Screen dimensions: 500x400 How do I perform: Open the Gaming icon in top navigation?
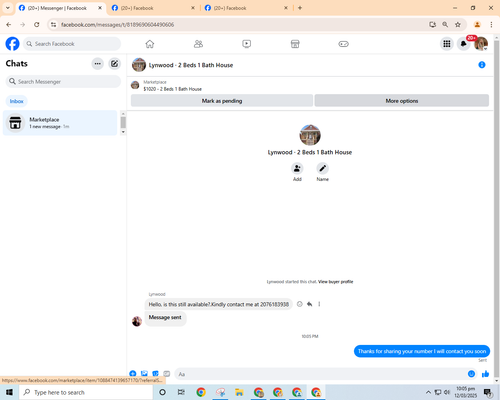(x=343, y=44)
